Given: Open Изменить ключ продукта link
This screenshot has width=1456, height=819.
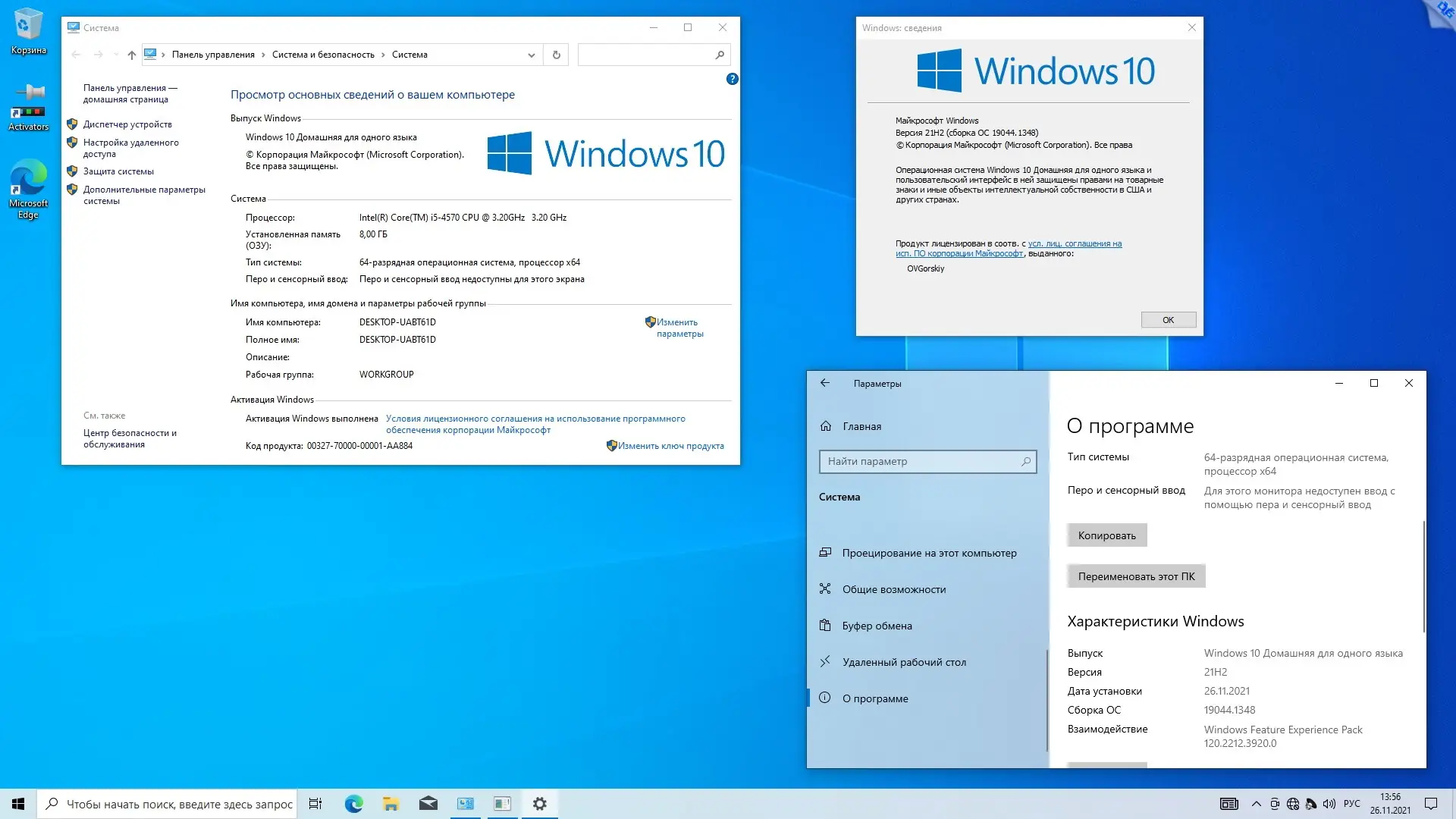Looking at the screenshot, I should tap(670, 446).
